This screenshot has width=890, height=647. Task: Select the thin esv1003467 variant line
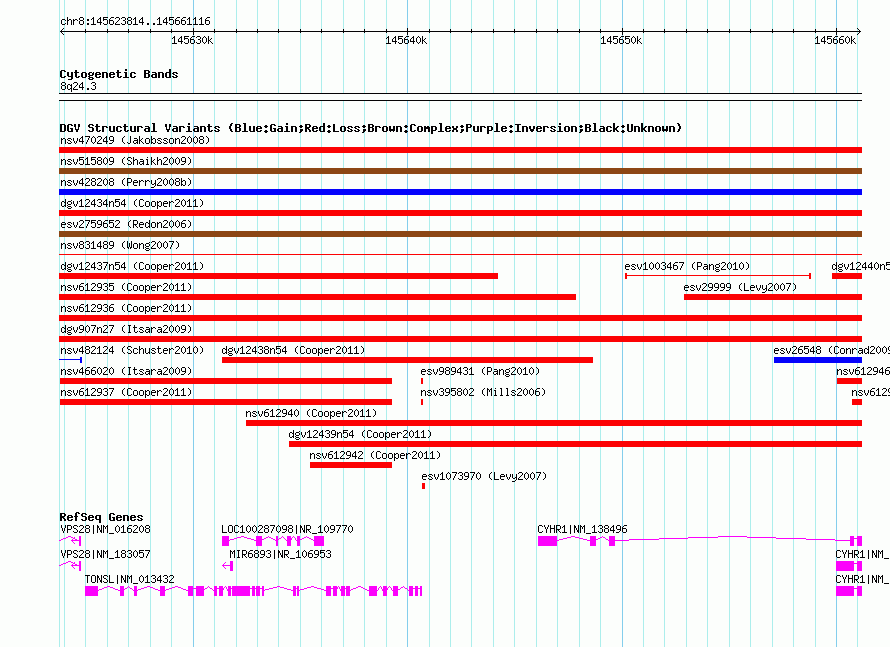pyautogui.click(x=718, y=276)
